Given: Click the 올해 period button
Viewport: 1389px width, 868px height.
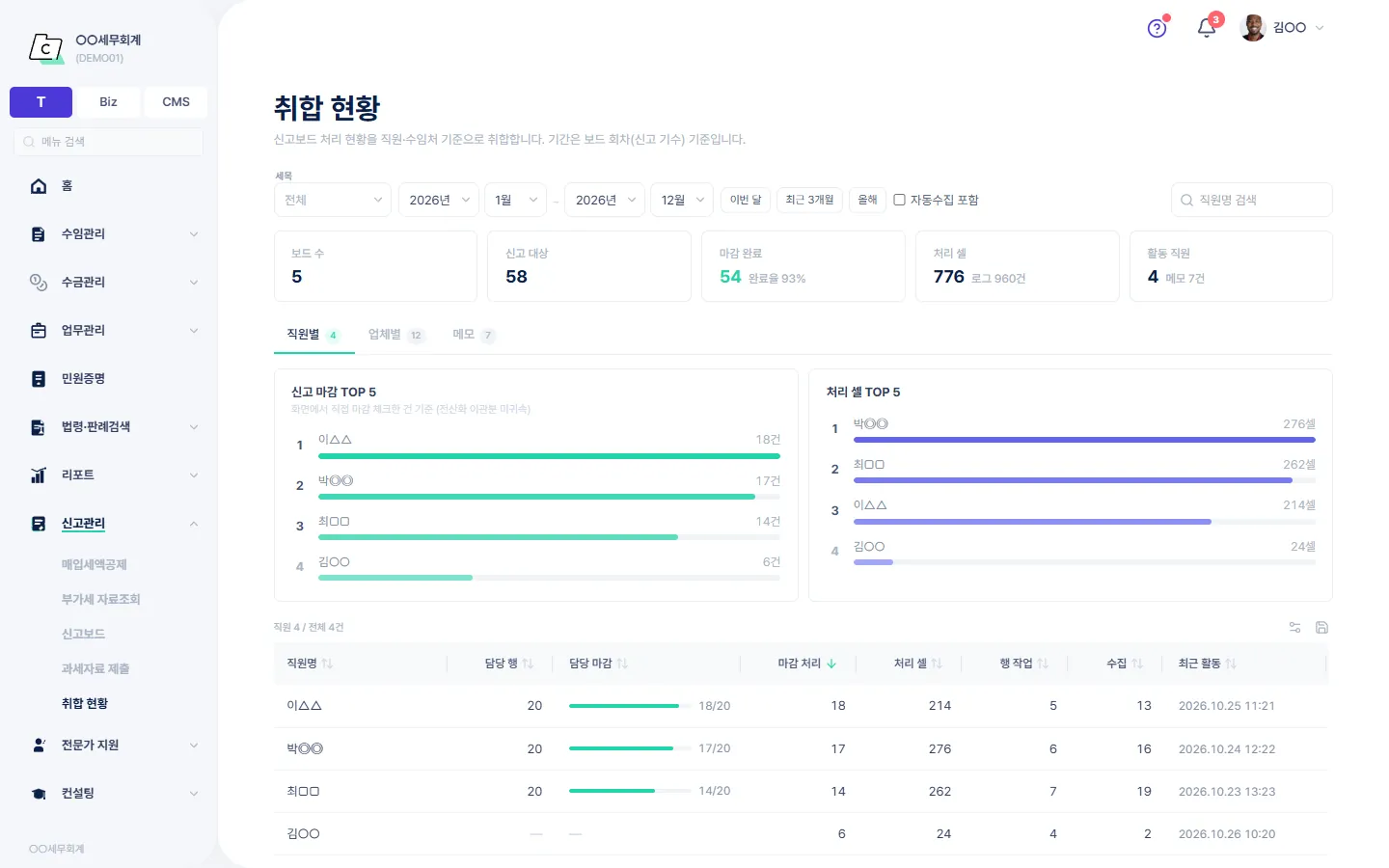Looking at the screenshot, I should [867, 200].
